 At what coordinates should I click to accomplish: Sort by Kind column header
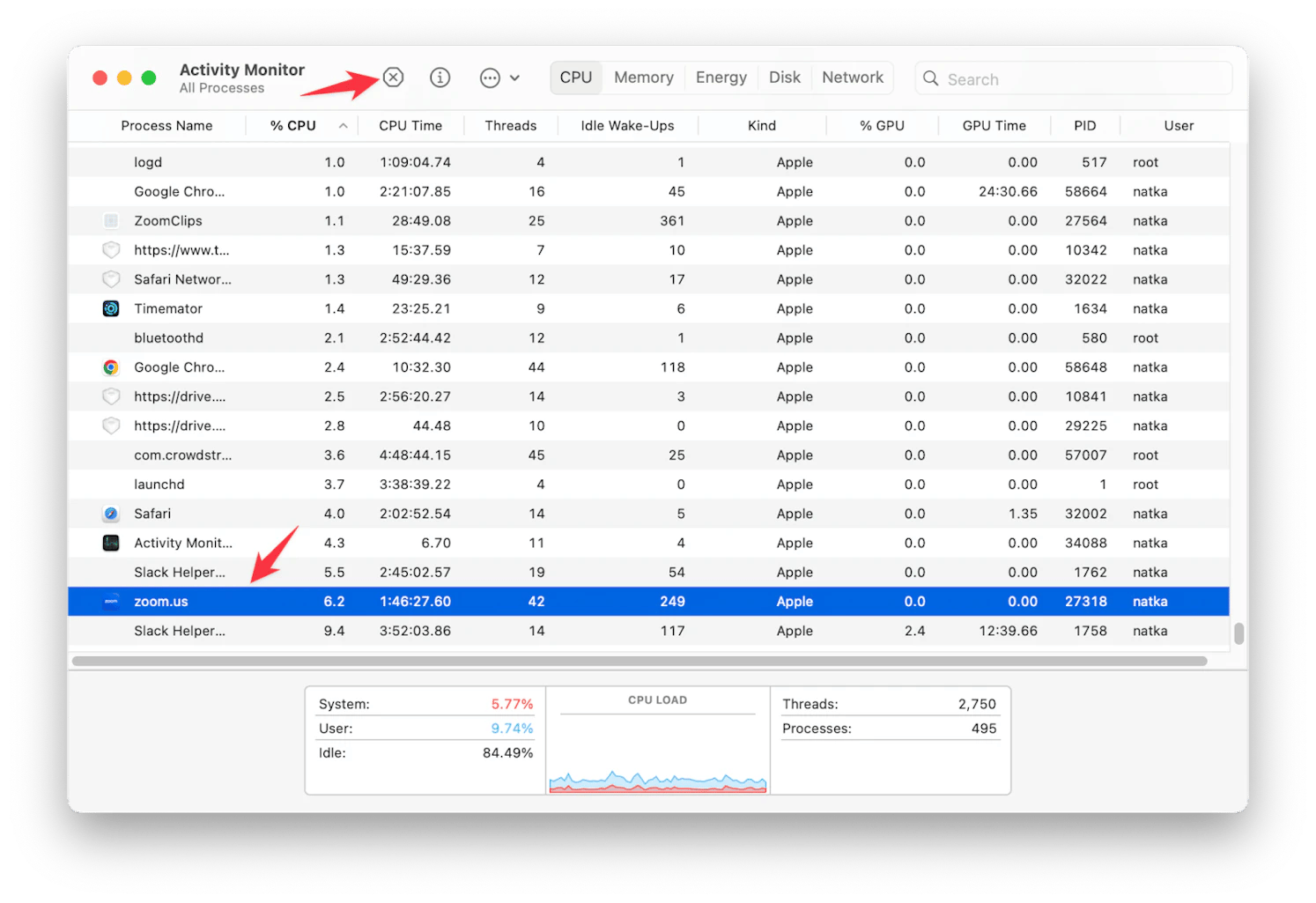[762, 126]
